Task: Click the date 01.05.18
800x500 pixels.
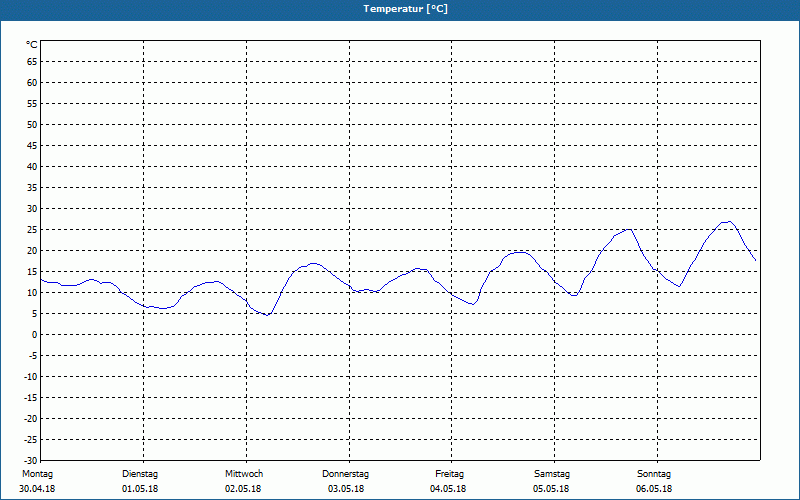Action: point(140,489)
